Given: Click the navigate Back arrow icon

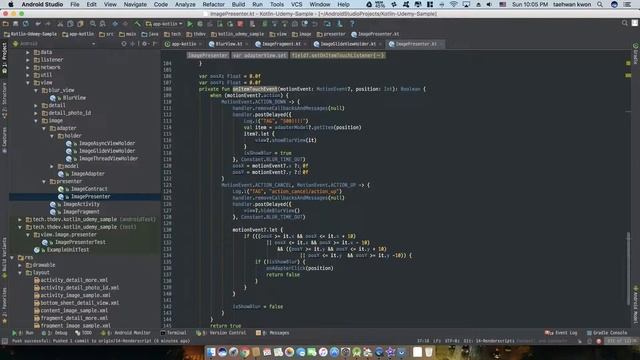Looking at the screenshot, I should click(x=115, y=24).
